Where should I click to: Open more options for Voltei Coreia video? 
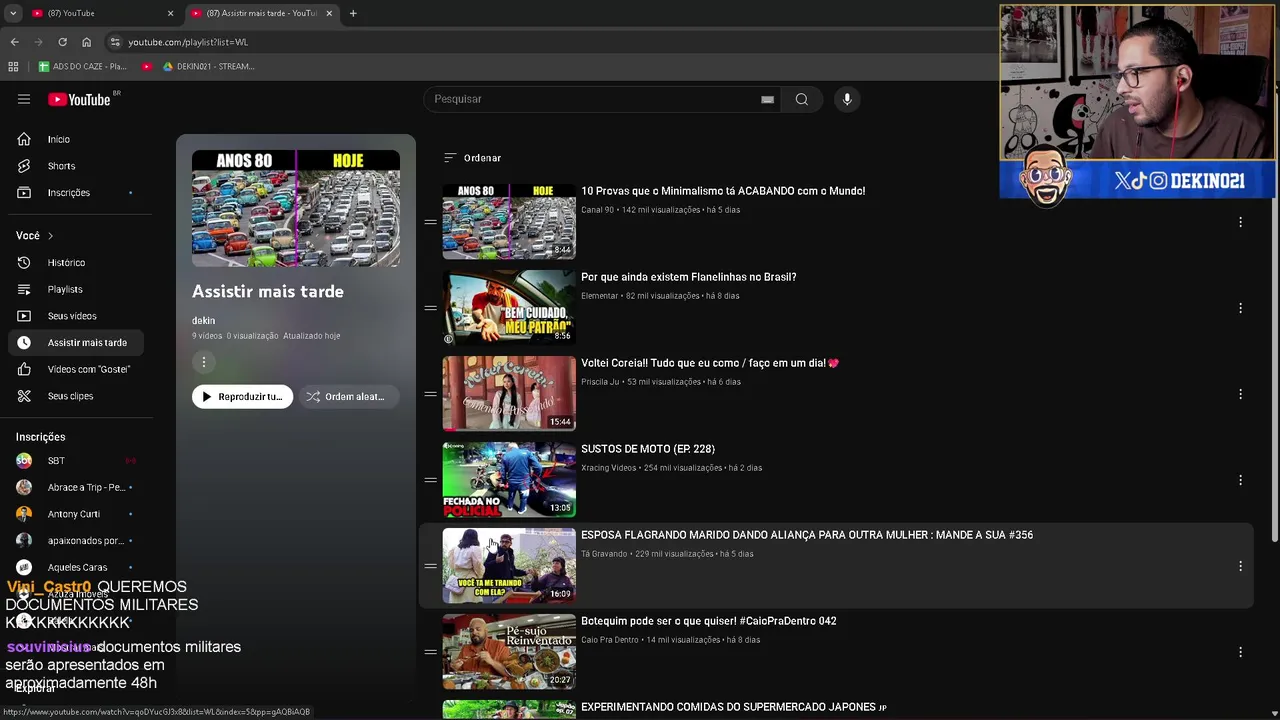tap(1240, 394)
